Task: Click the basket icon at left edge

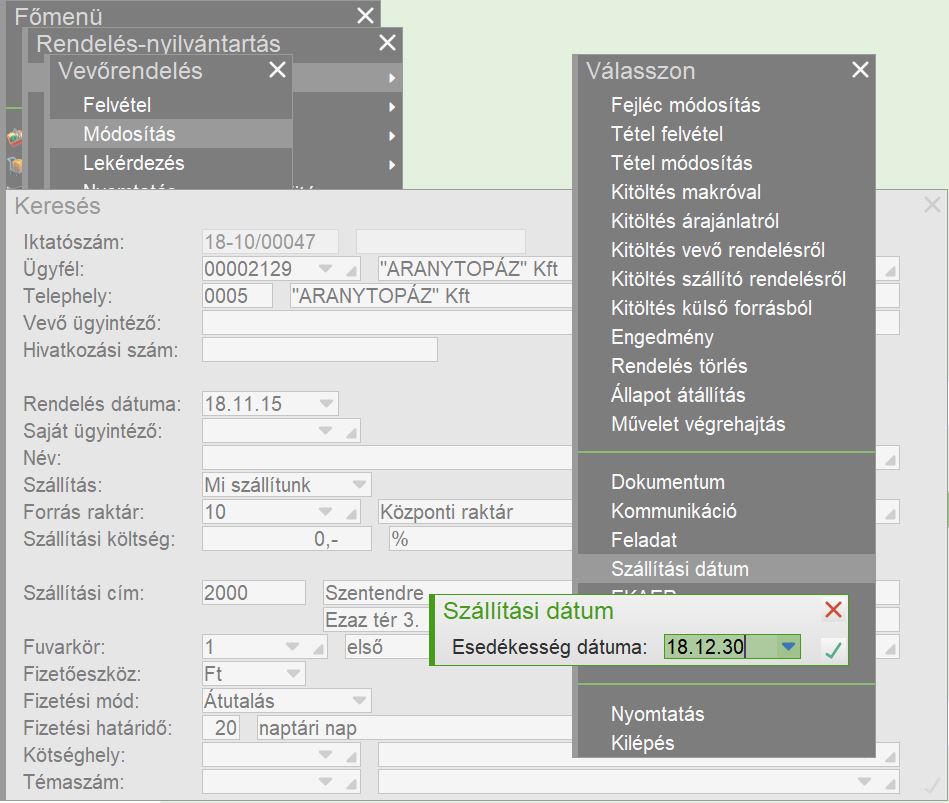Action: [15, 137]
